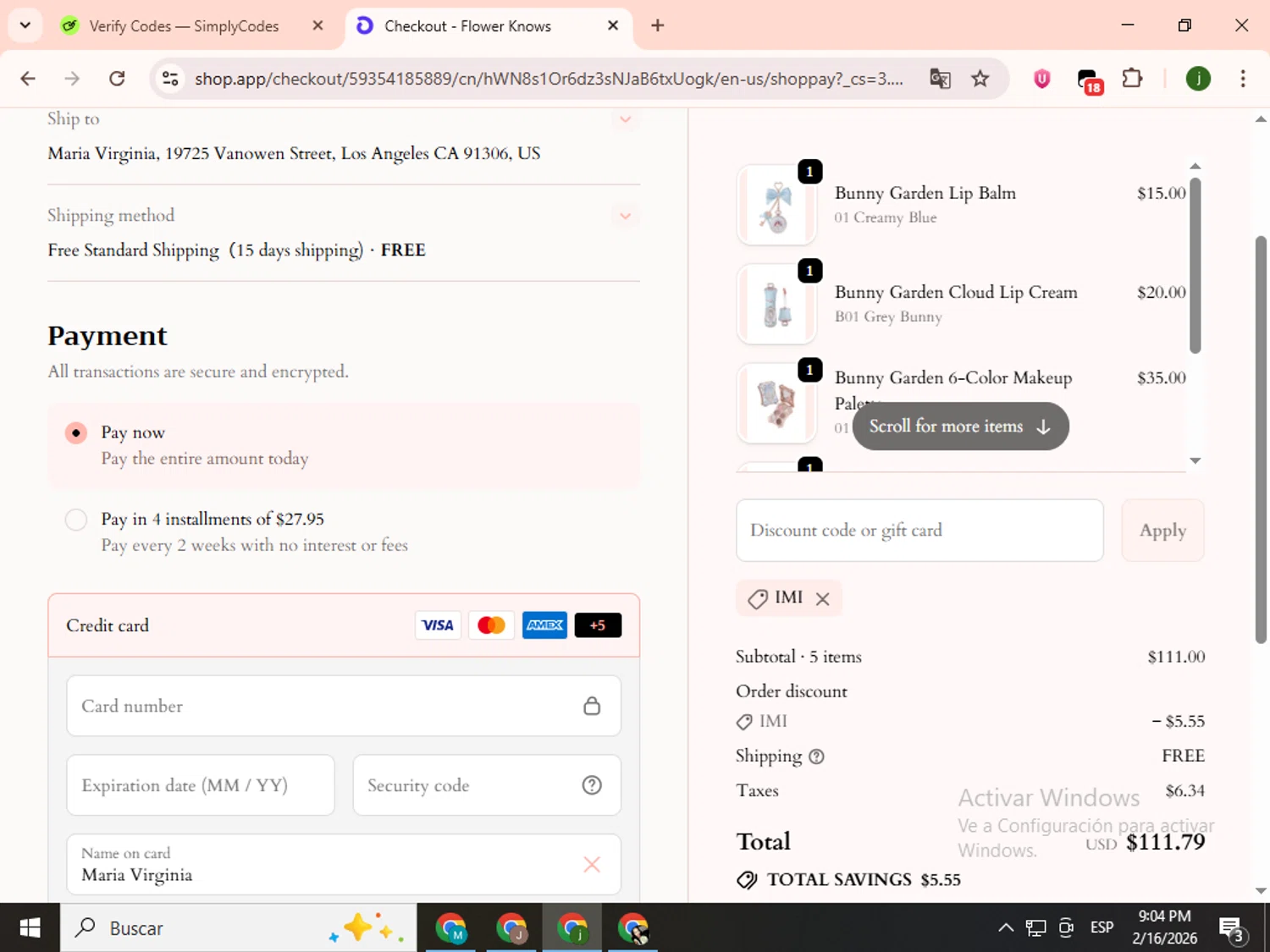Open the extension with red 18 badge

pyautogui.click(x=1089, y=80)
